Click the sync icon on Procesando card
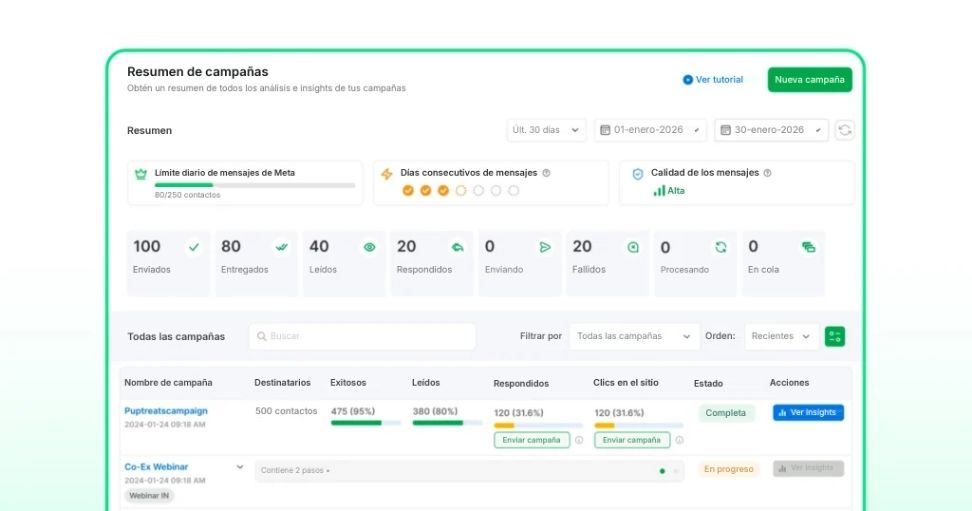Screen dimensions: 972x511 point(720,247)
